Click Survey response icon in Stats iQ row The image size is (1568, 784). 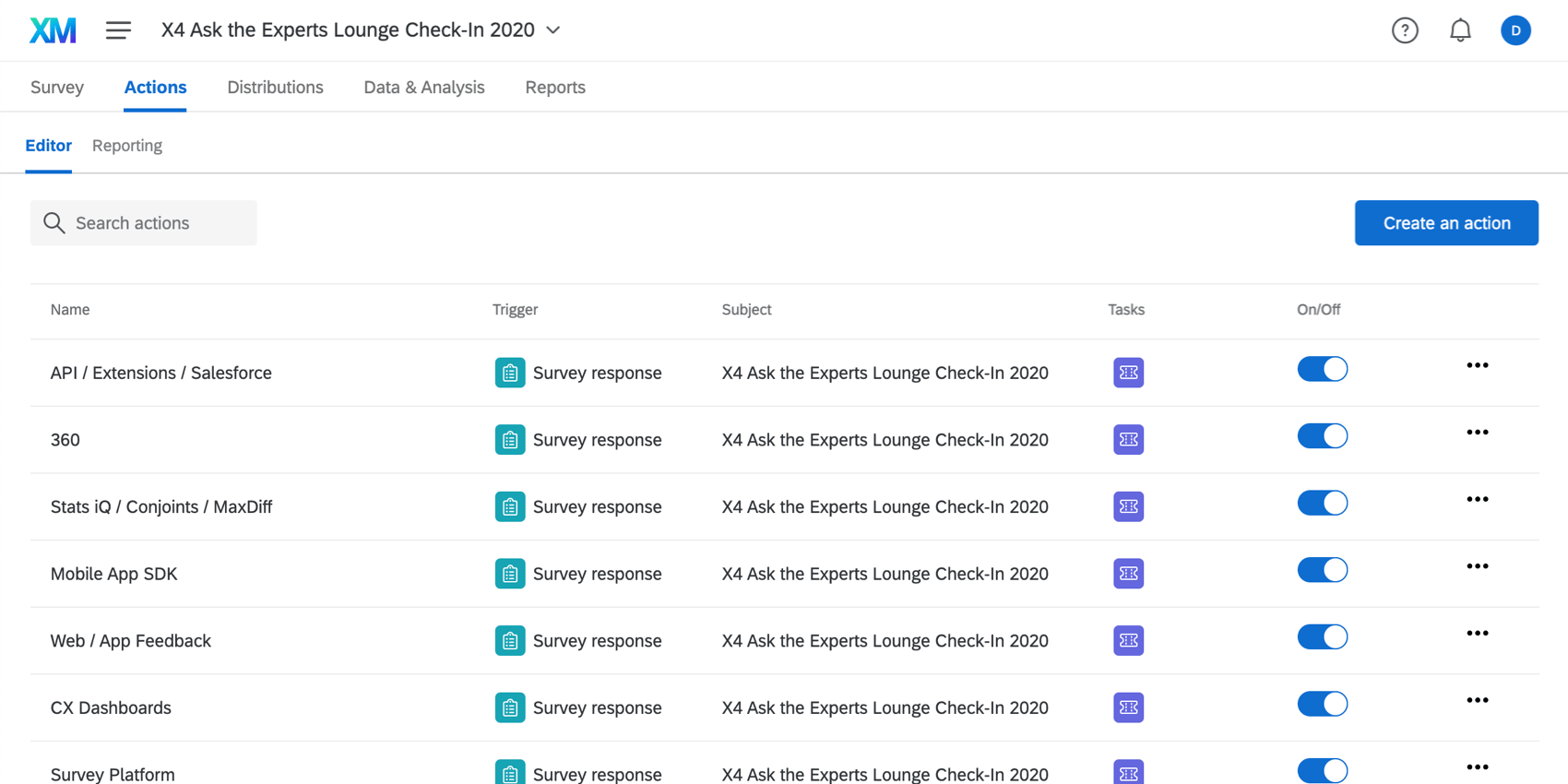click(510, 506)
